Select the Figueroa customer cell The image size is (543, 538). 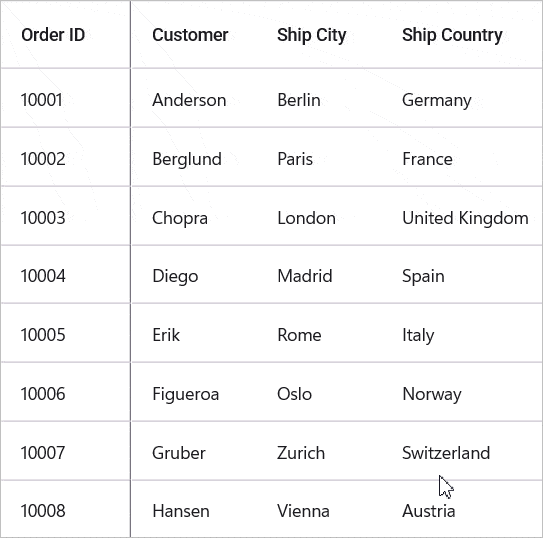pos(194,392)
